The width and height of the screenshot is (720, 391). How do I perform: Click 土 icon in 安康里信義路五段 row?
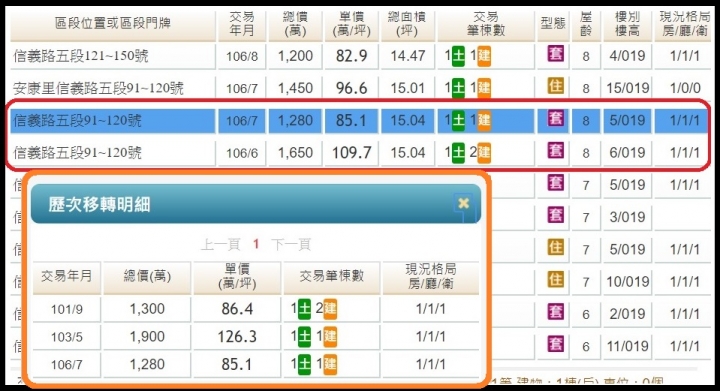(x=458, y=88)
